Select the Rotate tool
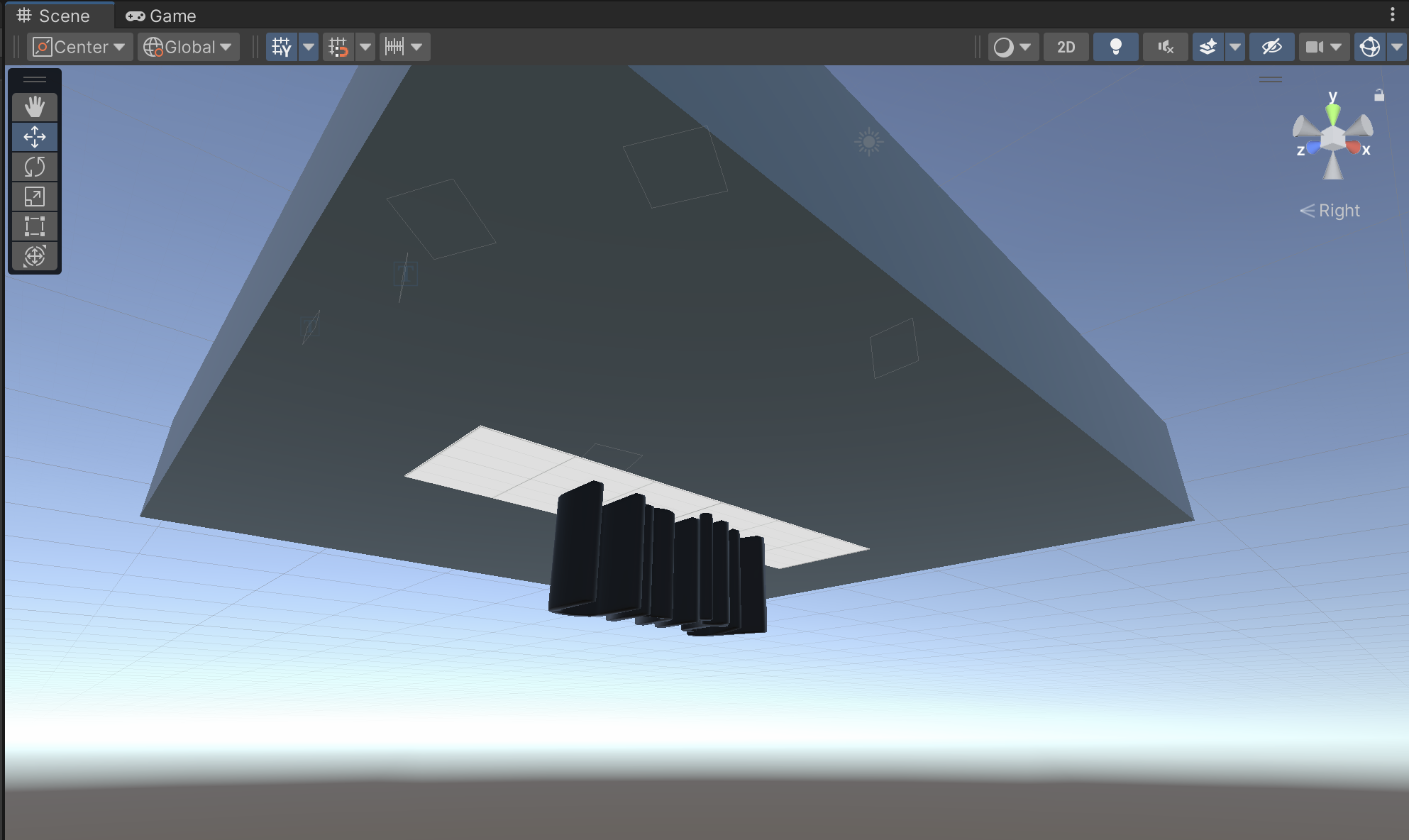 pyautogui.click(x=34, y=167)
